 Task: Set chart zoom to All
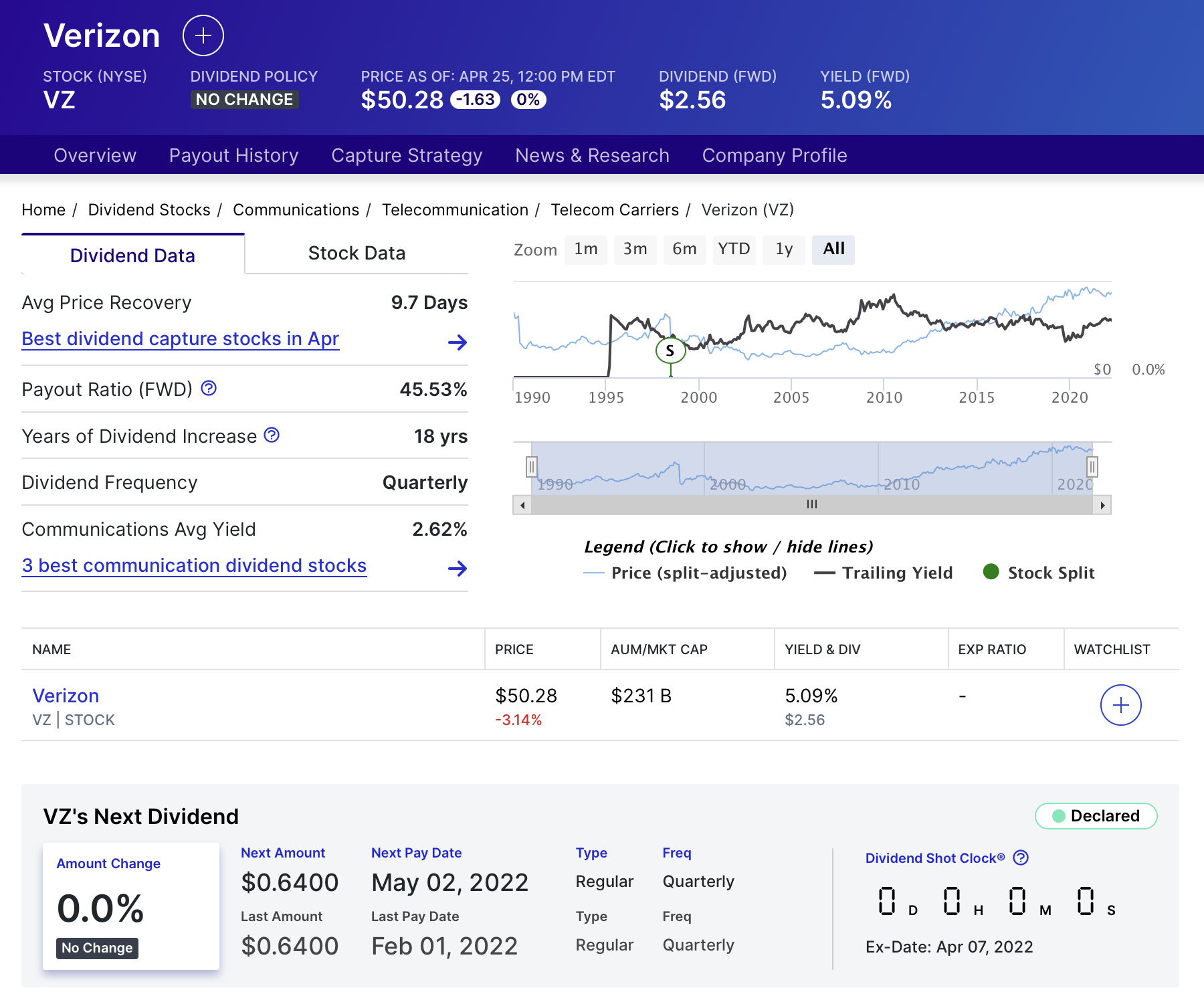(x=833, y=249)
